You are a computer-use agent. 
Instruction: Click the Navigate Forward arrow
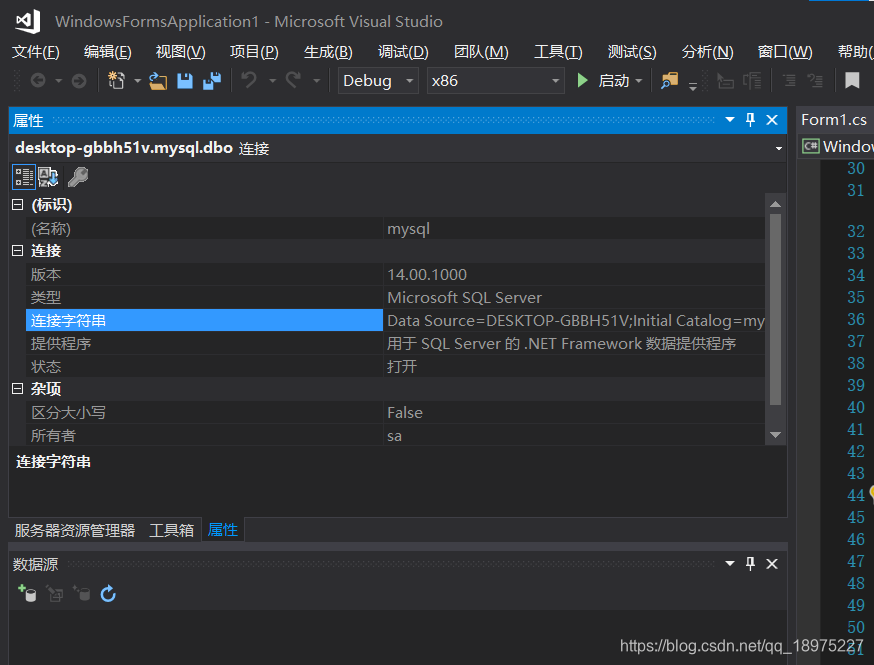tap(79, 81)
